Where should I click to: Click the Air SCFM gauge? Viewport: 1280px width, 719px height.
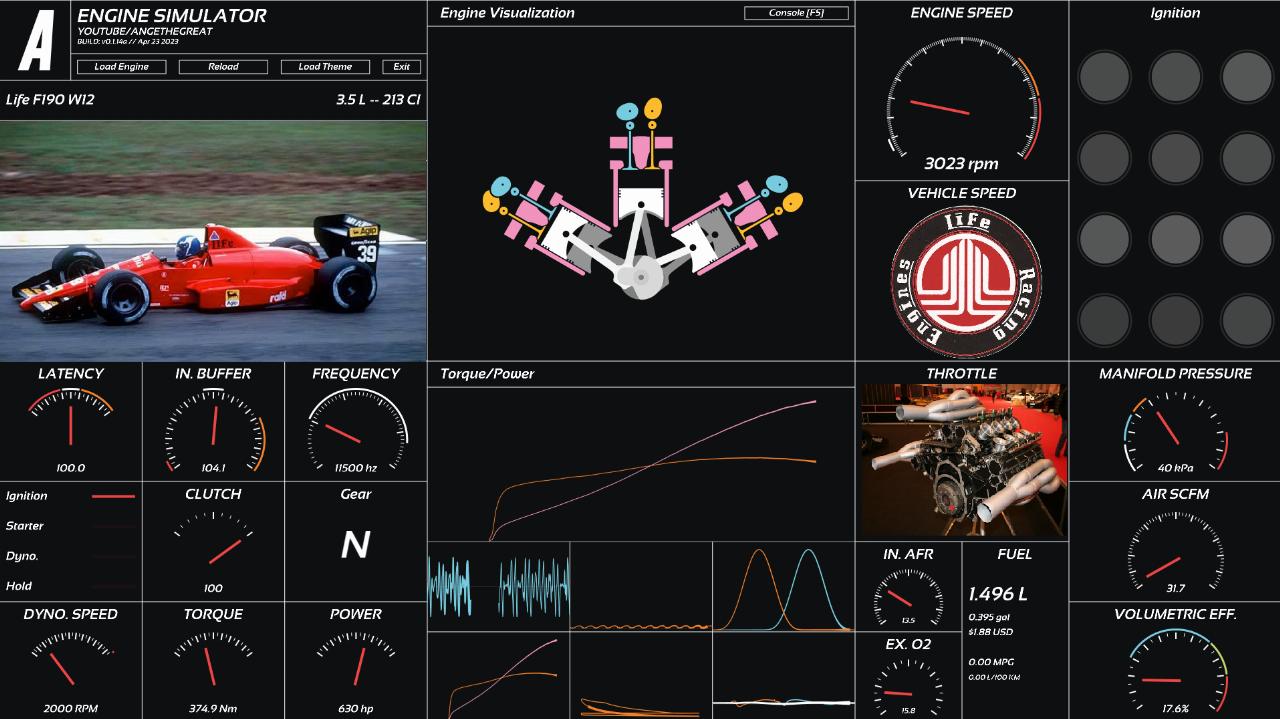coord(1175,555)
